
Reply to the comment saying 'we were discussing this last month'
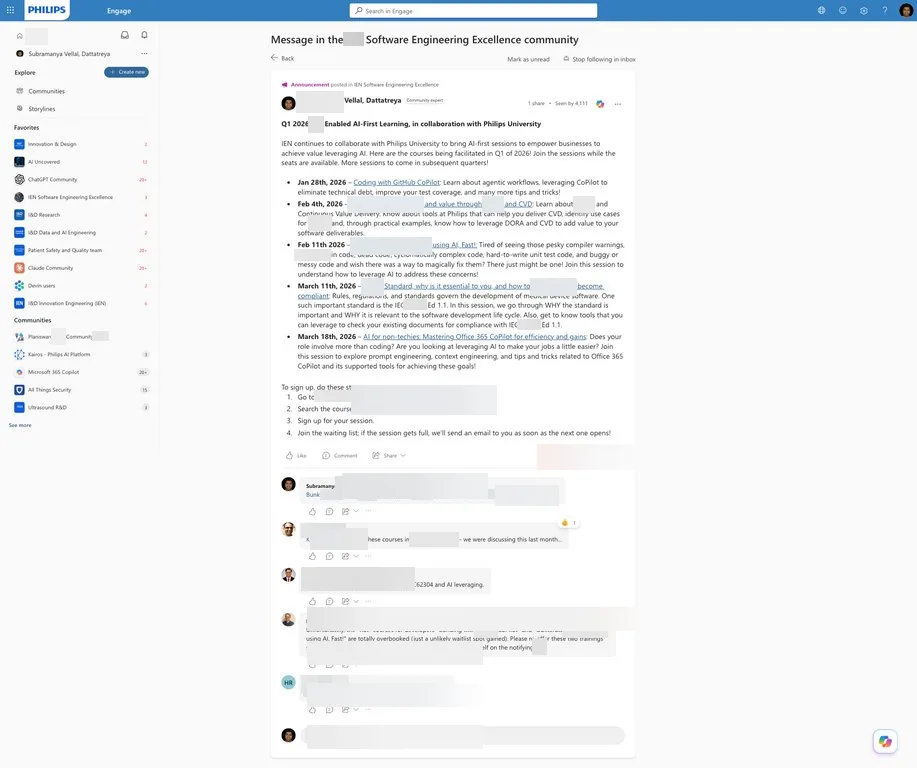(x=329, y=556)
